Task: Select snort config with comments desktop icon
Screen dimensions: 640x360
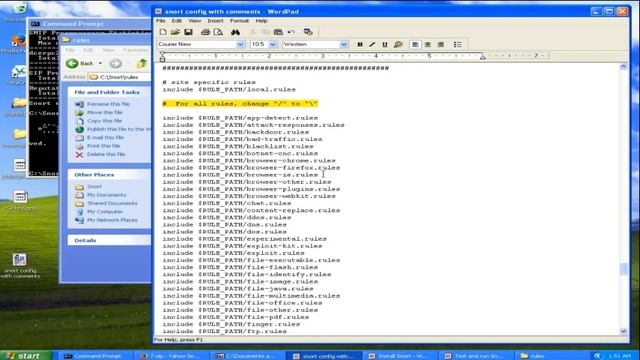Action: pyautogui.click(x=20, y=266)
